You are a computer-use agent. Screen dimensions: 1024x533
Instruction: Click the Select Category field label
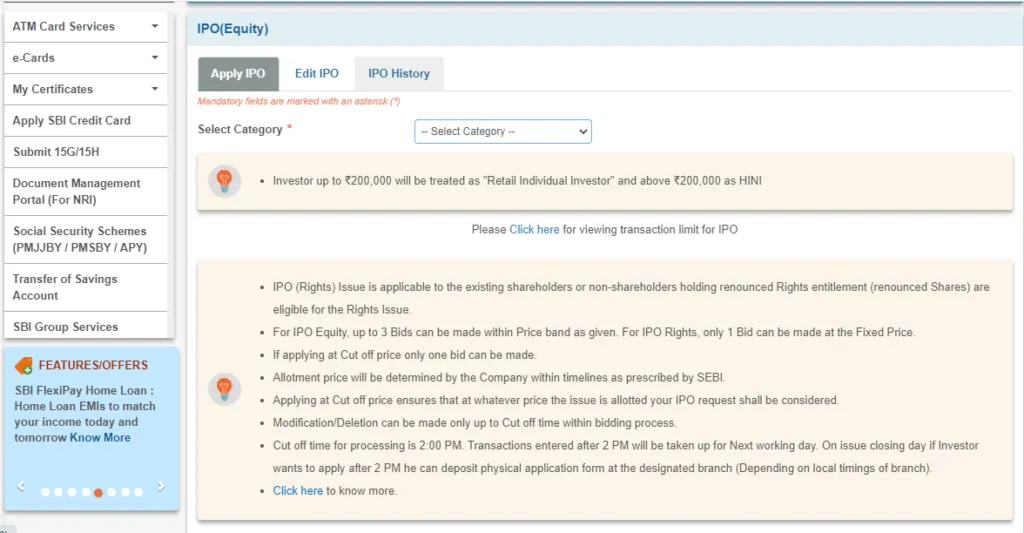click(240, 129)
